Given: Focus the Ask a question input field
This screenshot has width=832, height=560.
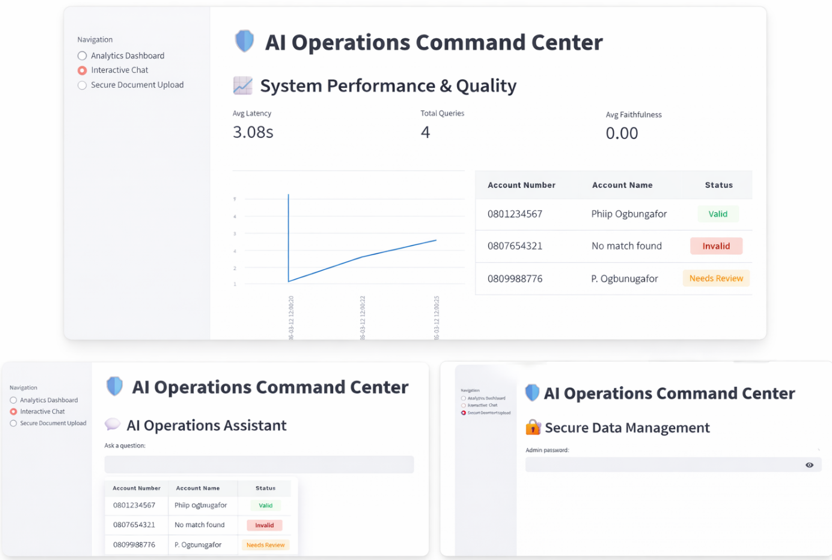Looking at the screenshot, I should pyautogui.click(x=259, y=464).
